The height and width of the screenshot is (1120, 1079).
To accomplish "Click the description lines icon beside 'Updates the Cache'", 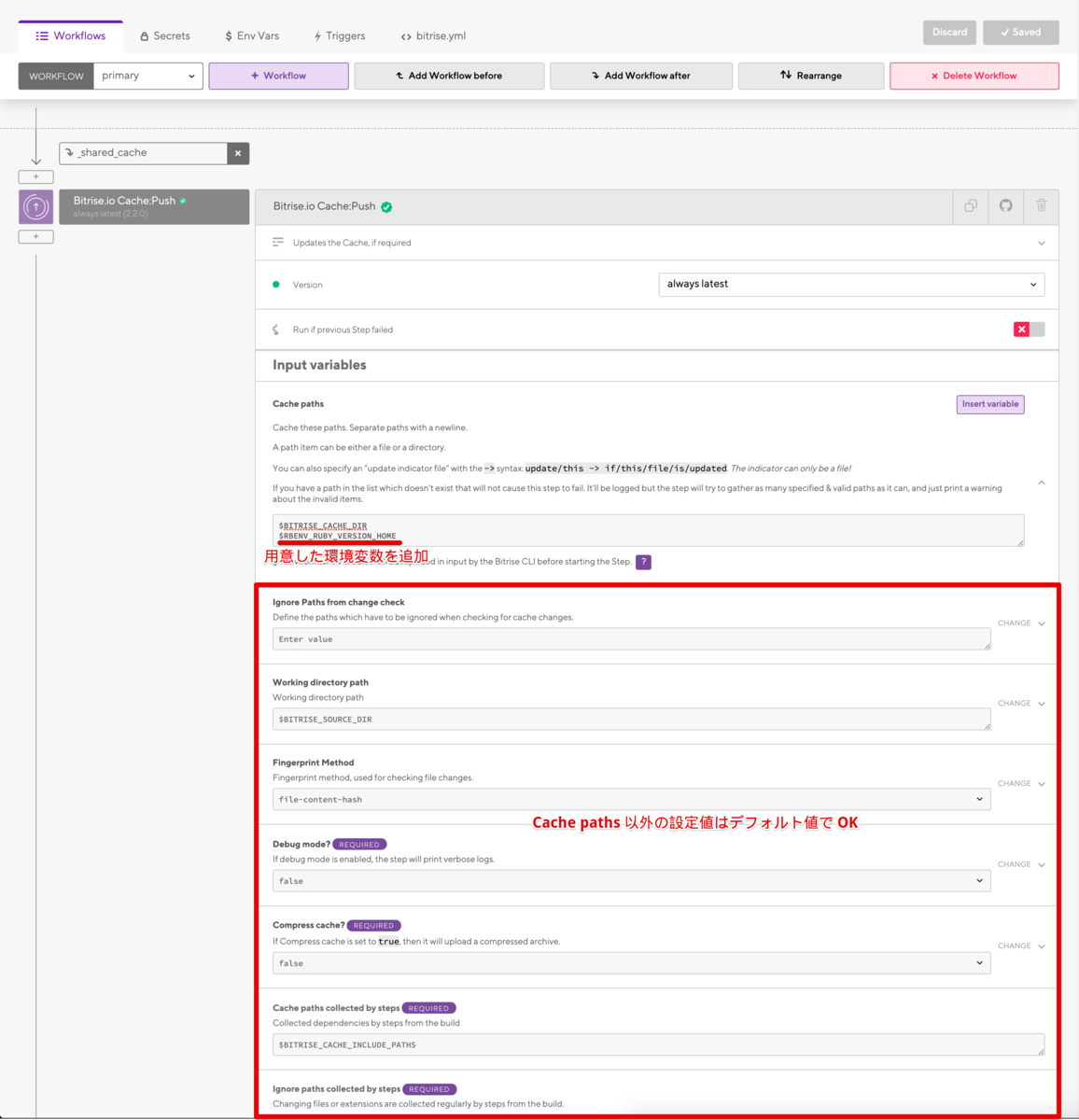I will point(278,243).
